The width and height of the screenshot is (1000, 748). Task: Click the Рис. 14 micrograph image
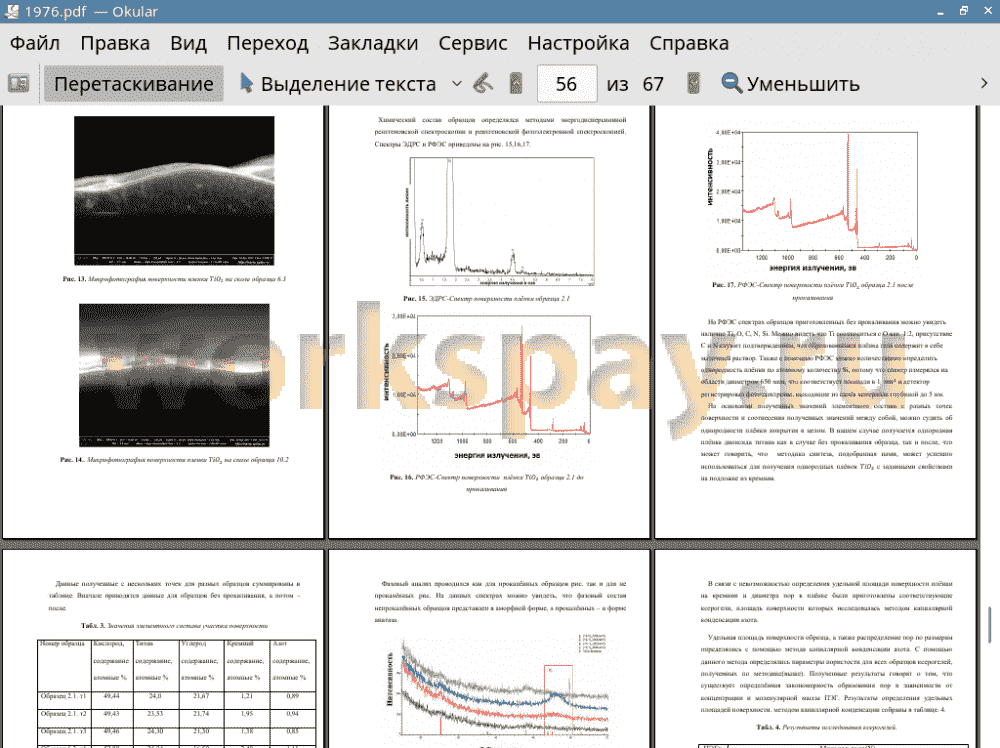(x=174, y=376)
